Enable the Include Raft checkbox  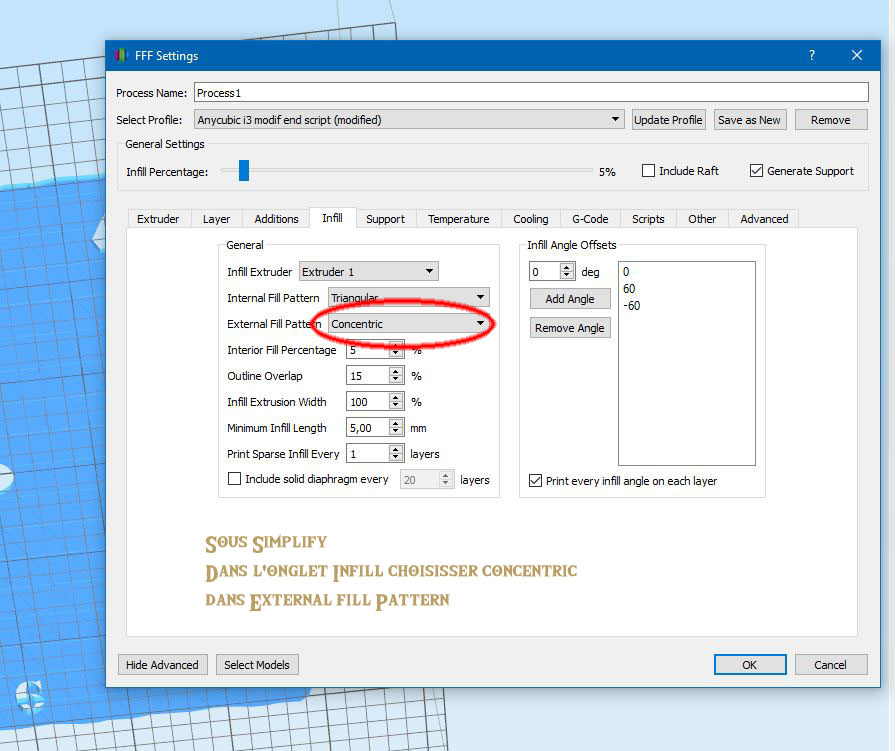[648, 171]
